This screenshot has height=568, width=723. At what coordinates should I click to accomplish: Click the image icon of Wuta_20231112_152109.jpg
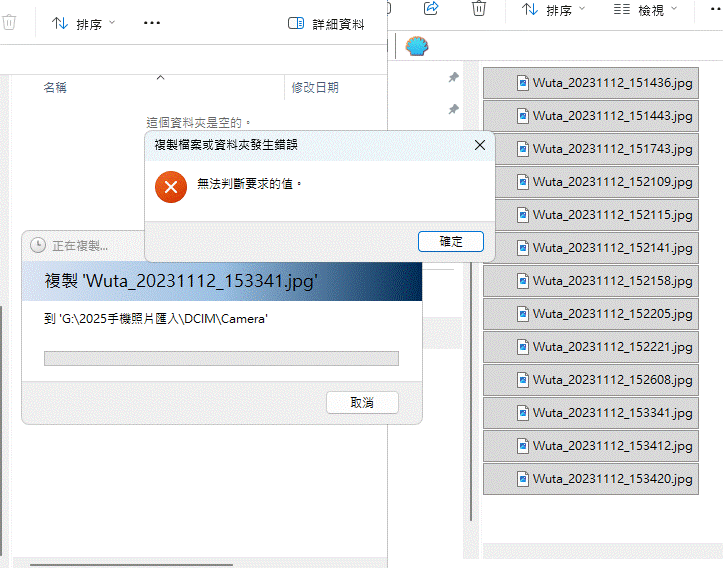[x=522, y=182]
